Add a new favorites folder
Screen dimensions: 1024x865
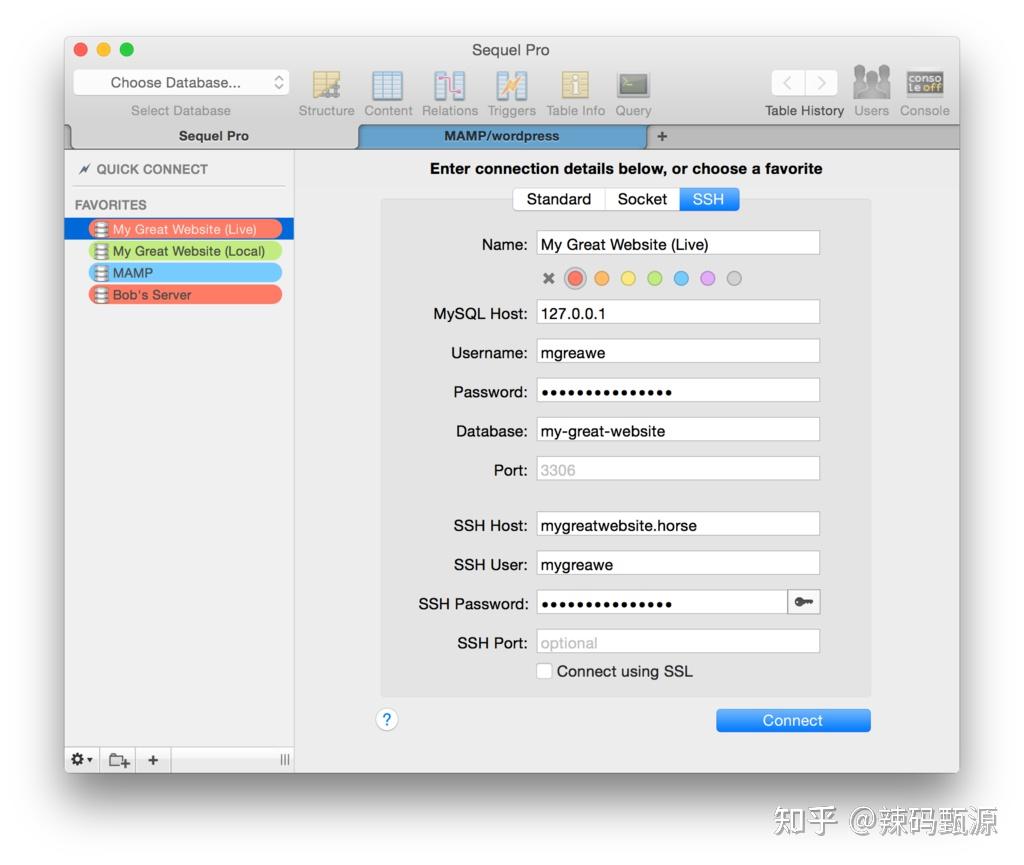[x=118, y=759]
